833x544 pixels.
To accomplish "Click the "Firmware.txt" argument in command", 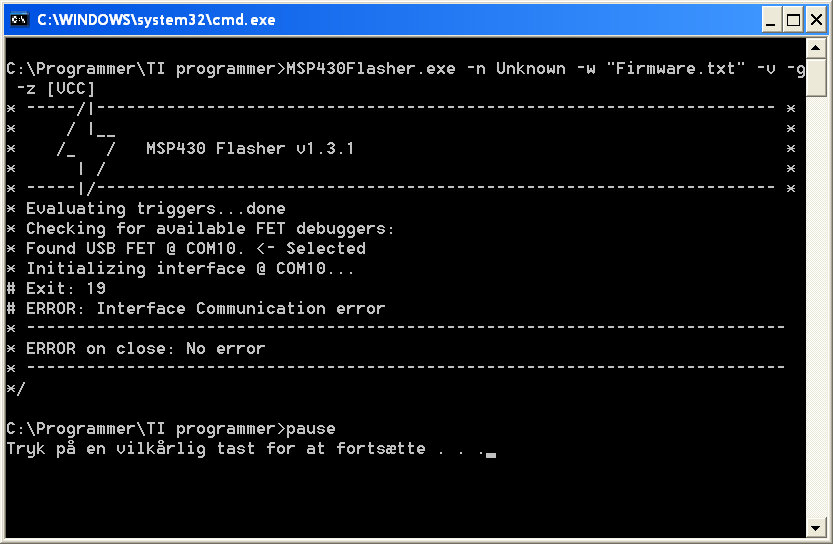I will pos(675,69).
